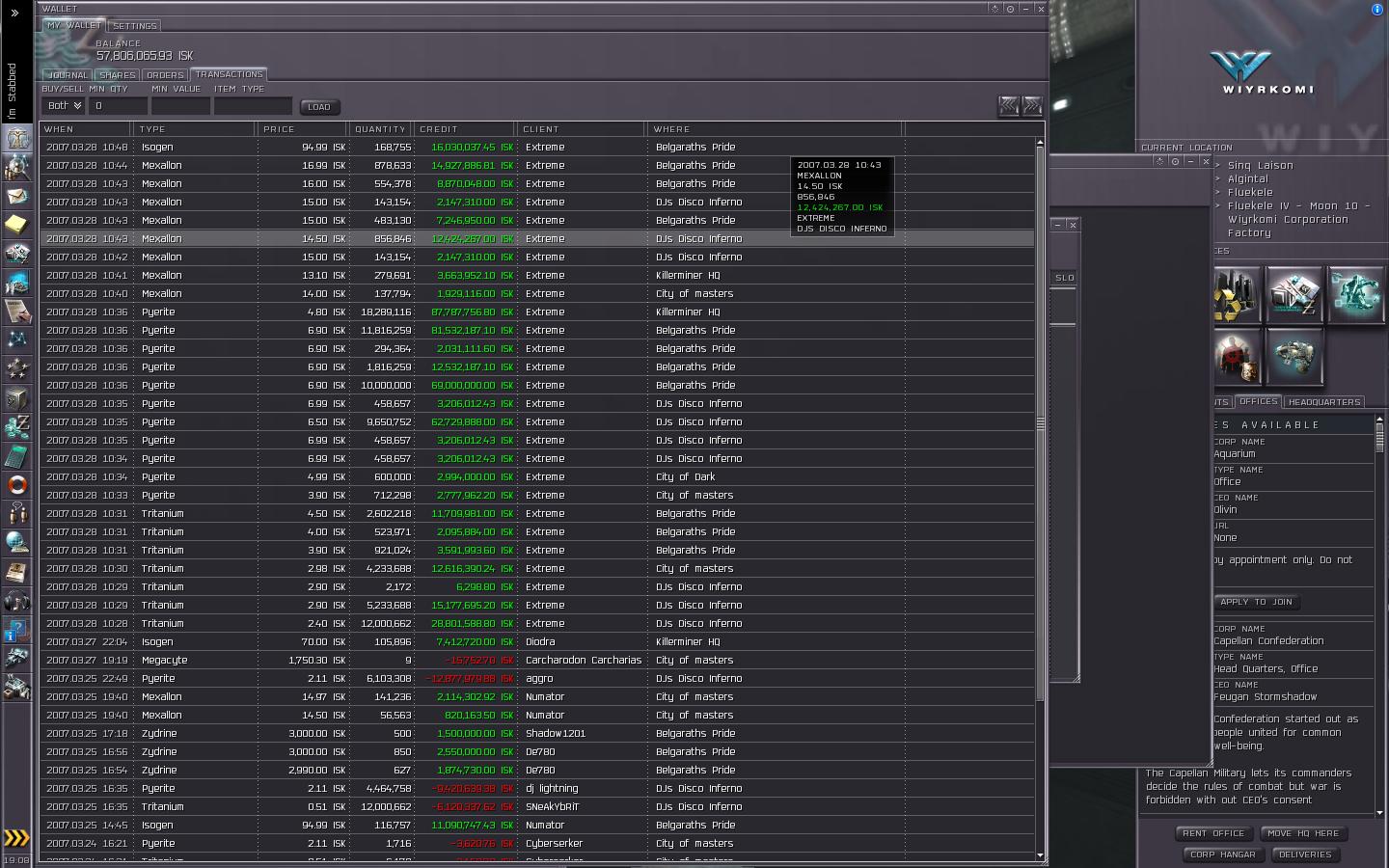Viewport: 1389px width, 868px height.
Task: Open the red skull bounty office service icon
Action: pyautogui.click(x=1238, y=356)
